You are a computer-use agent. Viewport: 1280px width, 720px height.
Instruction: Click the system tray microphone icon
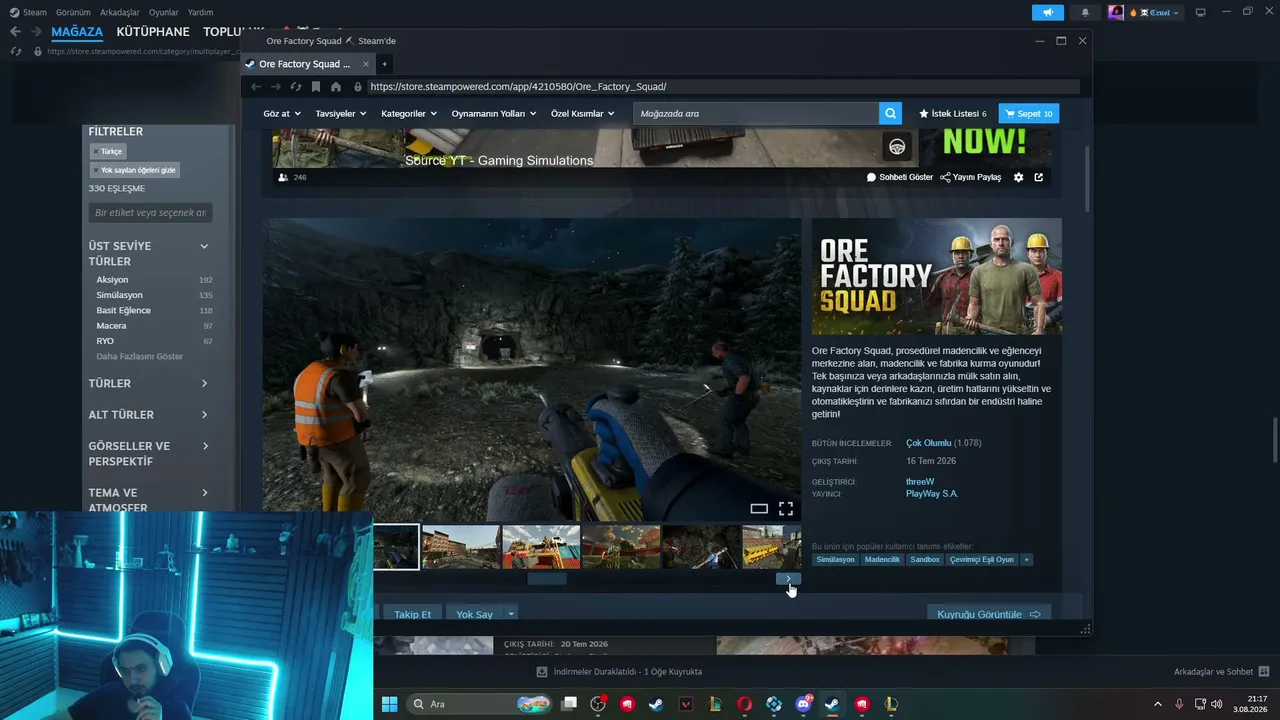click(x=1180, y=704)
